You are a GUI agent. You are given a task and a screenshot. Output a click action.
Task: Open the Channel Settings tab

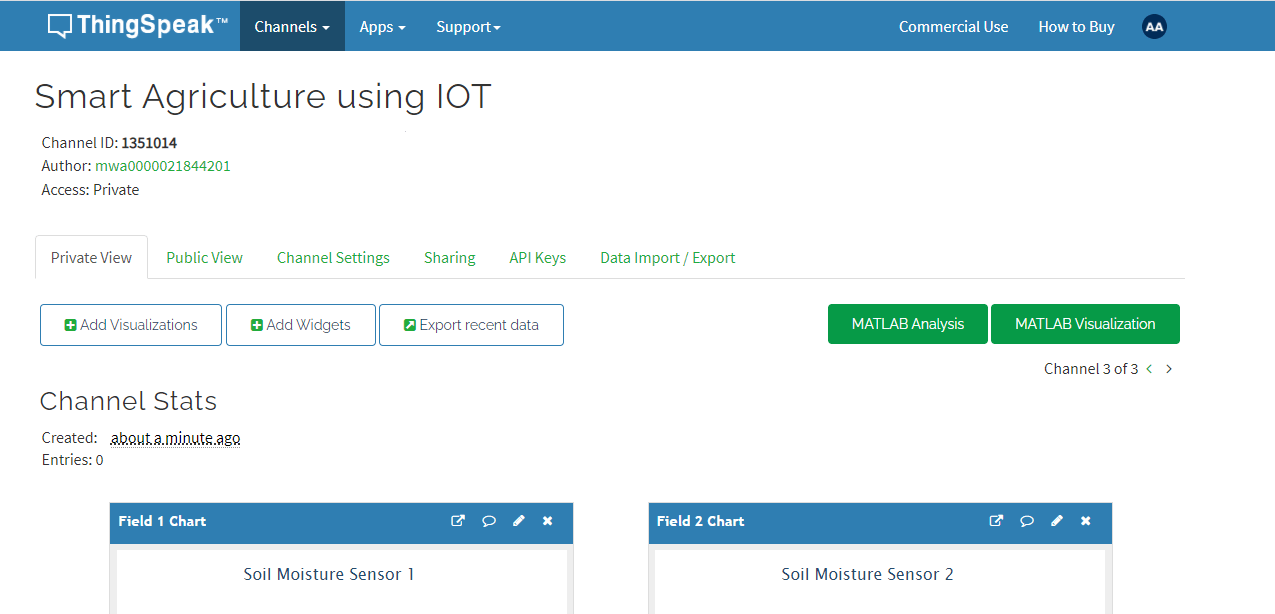click(x=333, y=257)
